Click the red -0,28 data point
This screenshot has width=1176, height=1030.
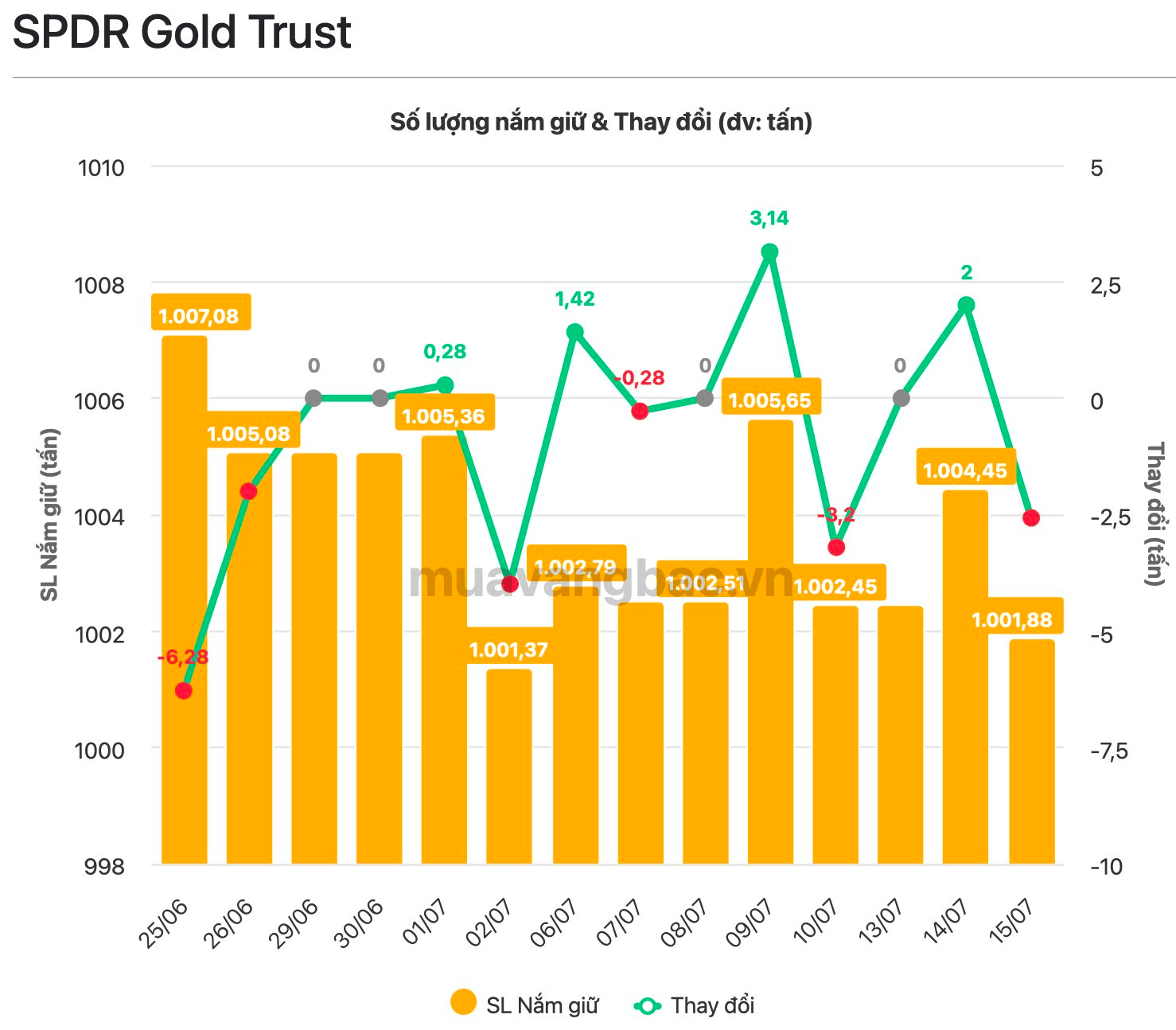(640, 411)
